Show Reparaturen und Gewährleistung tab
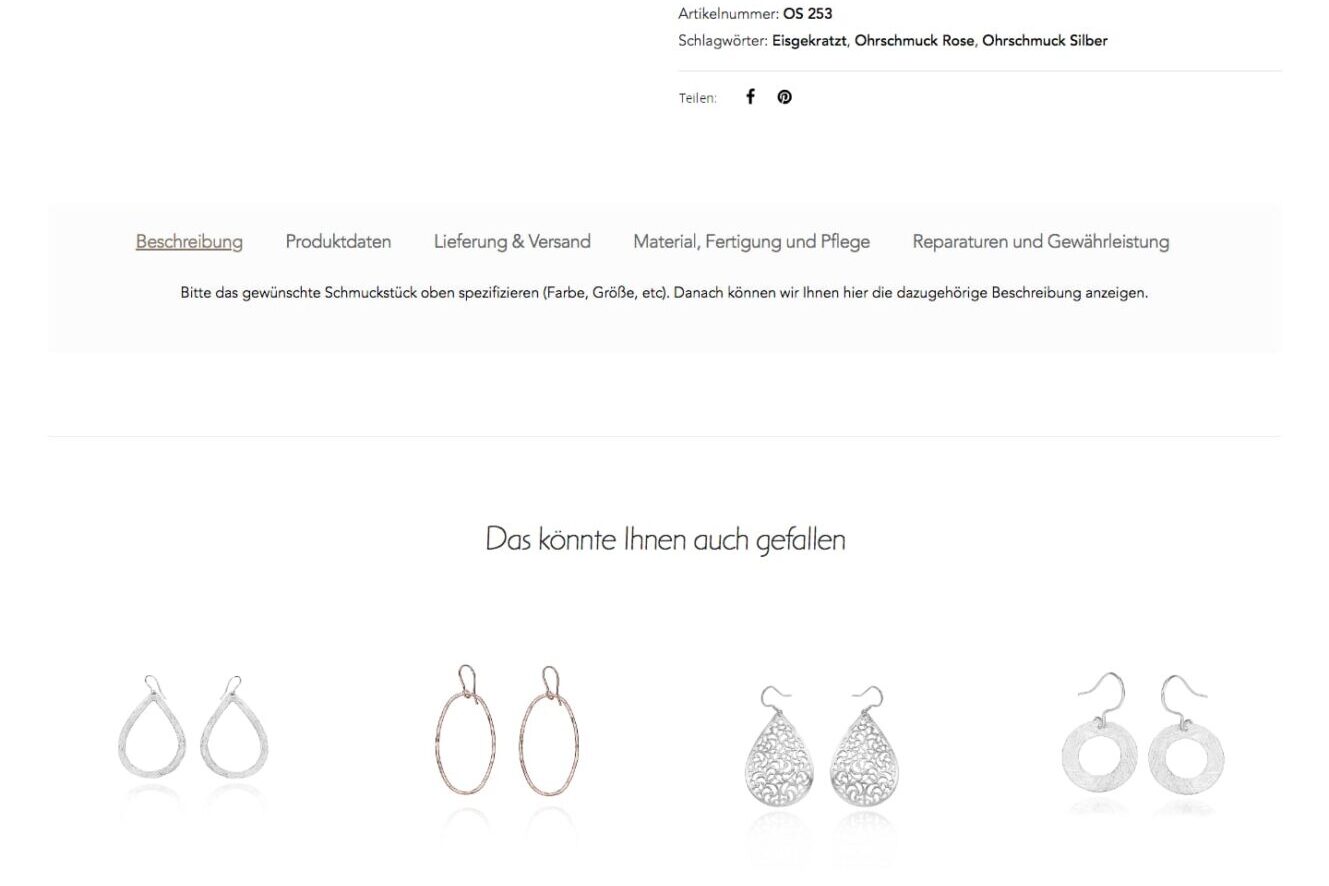Viewport: 1329px width, 886px height. tap(1041, 242)
